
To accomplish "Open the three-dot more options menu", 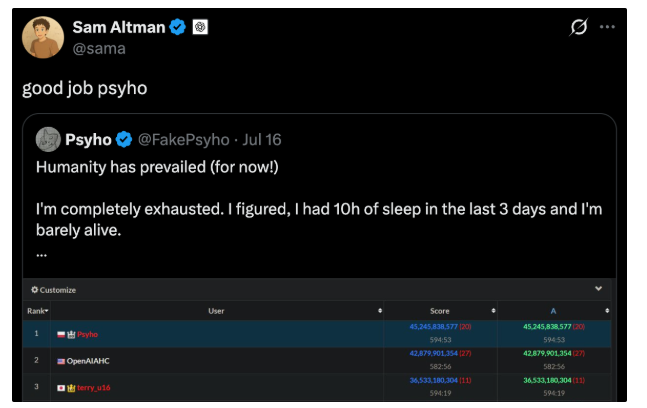I will coord(607,27).
